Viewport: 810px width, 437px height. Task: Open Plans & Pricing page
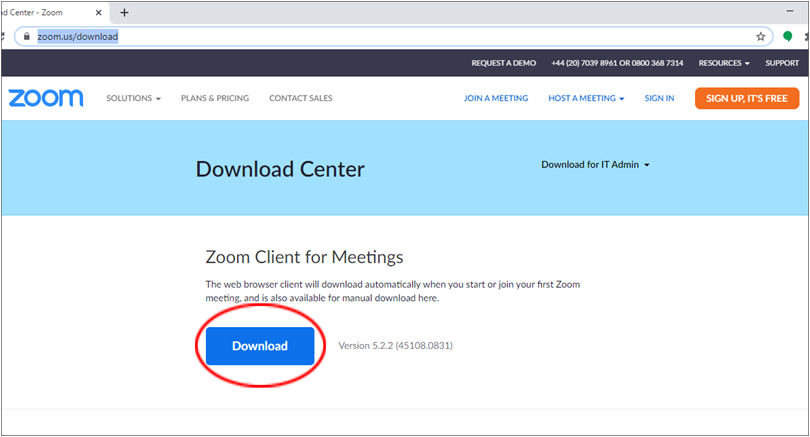pos(215,98)
